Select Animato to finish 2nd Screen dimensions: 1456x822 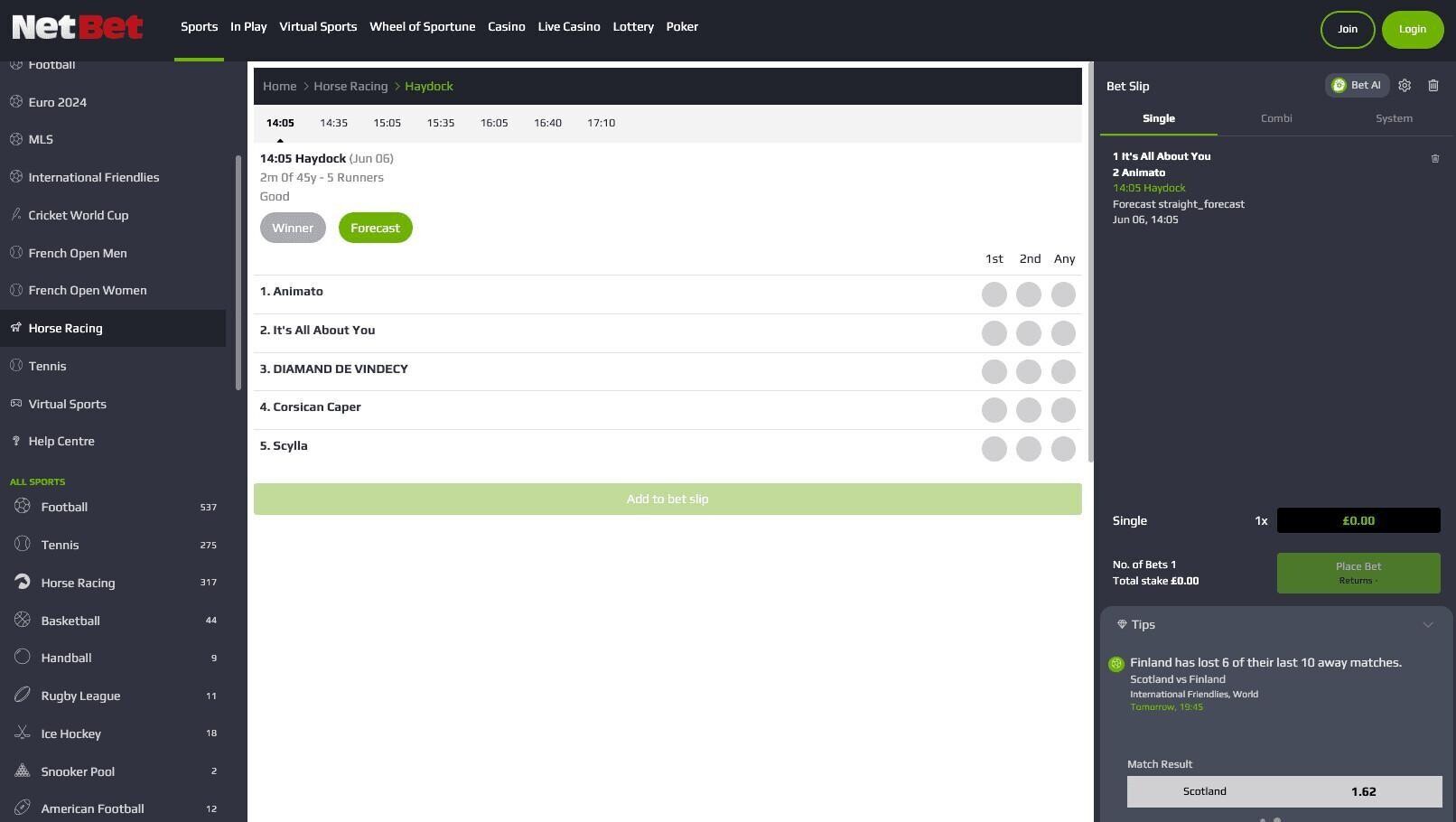click(x=1029, y=294)
